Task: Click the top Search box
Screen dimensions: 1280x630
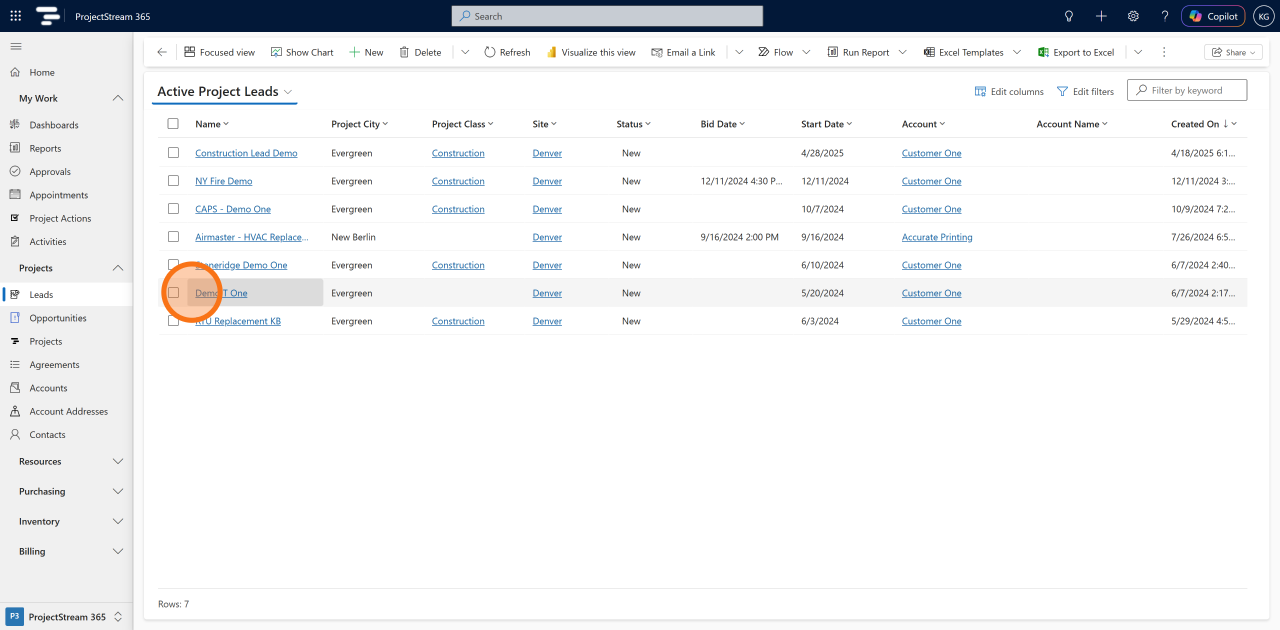Action: 607,16
